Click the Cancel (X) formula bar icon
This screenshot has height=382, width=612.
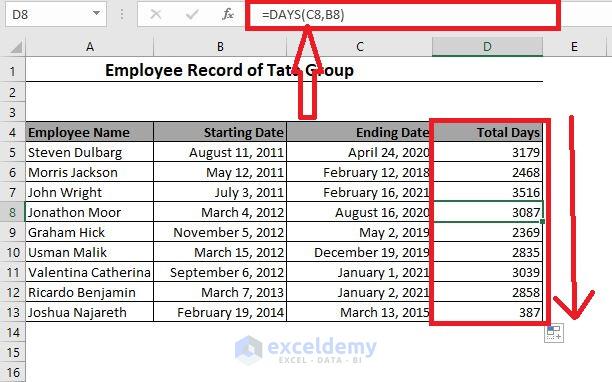[x=156, y=14]
